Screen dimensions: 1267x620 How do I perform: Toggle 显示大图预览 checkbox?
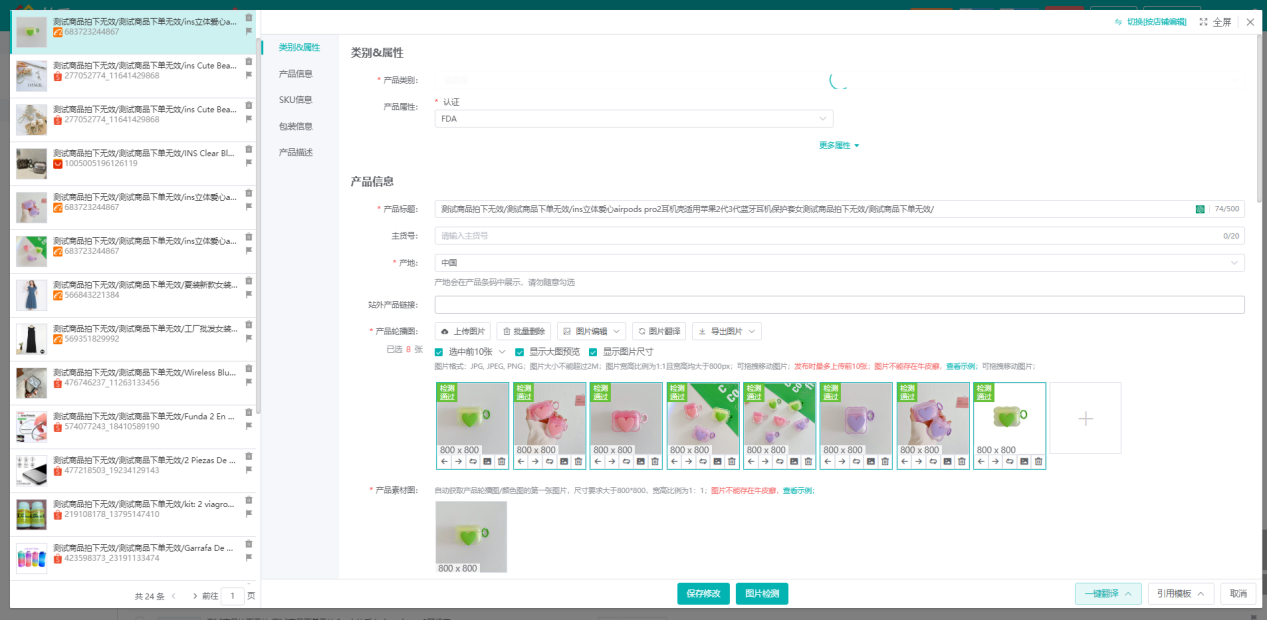(x=519, y=352)
